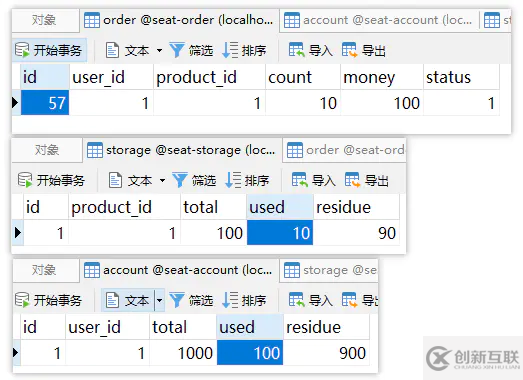Click product_id column header in storage table

(x=124, y=207)
